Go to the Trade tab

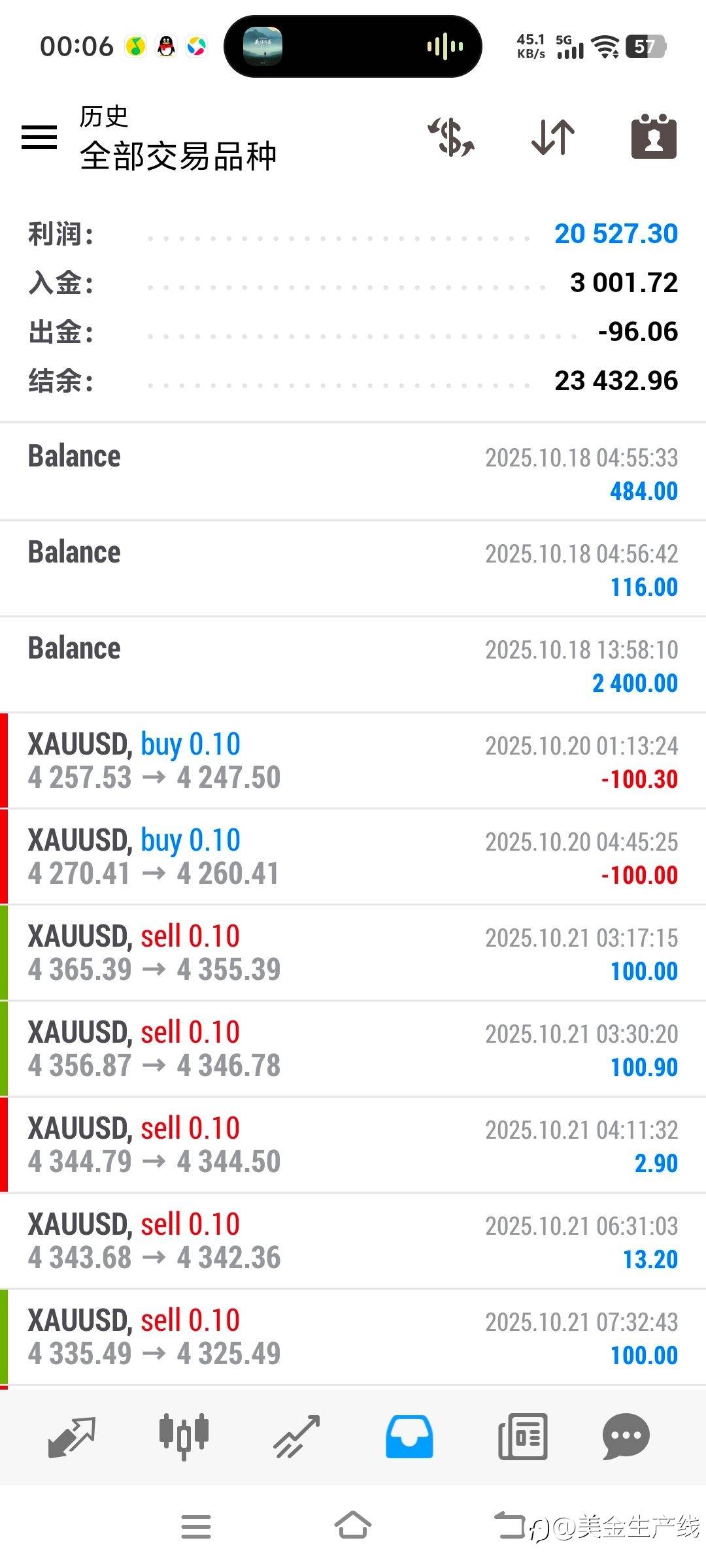pyautogui.click(x=297, y=1437)
